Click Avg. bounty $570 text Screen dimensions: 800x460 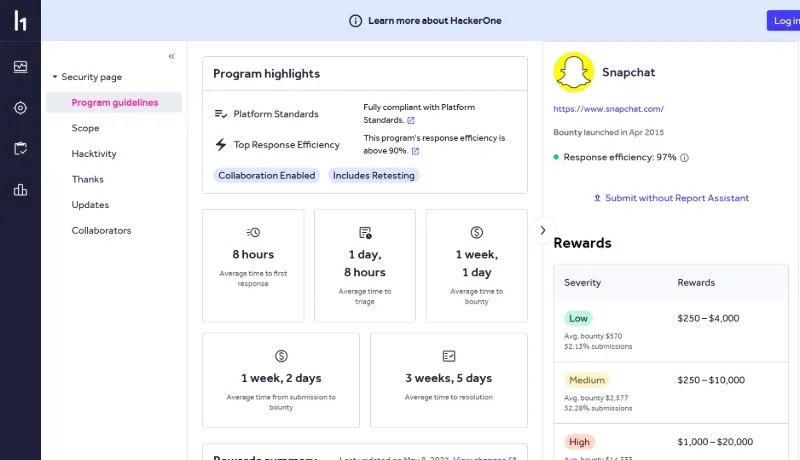tap(593, 336)
